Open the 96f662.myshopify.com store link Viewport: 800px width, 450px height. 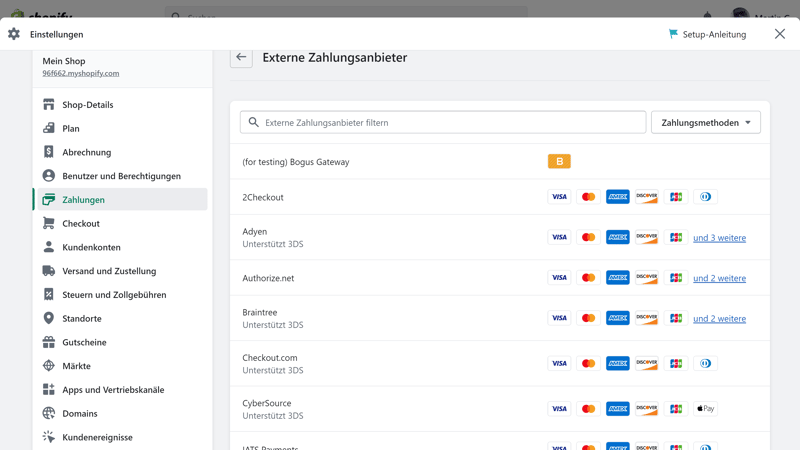point(80,73)
